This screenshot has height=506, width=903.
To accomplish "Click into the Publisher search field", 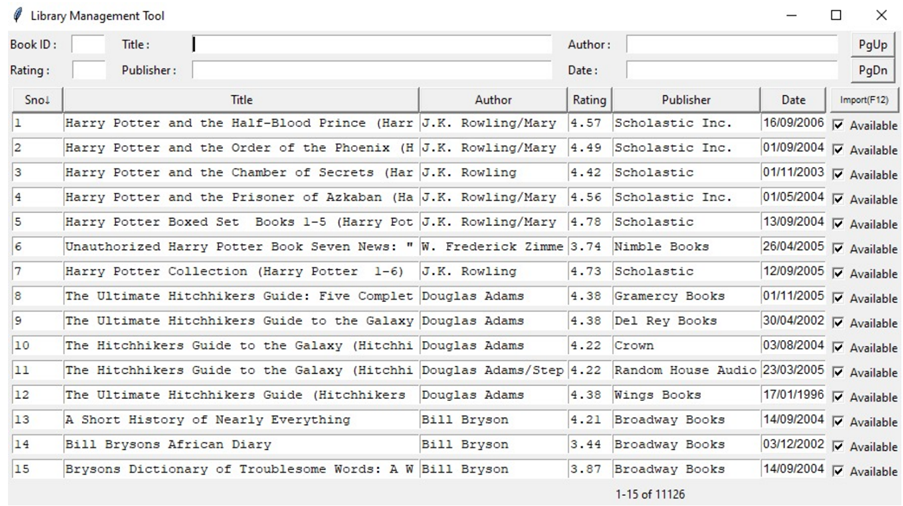I will click(x=372, y=70).
